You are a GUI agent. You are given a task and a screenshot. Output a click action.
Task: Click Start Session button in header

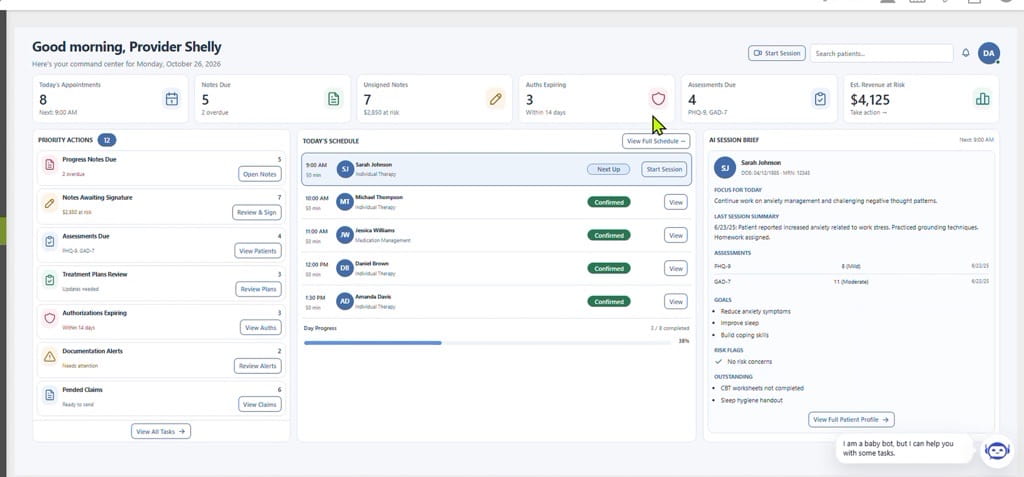click(776, 54)
